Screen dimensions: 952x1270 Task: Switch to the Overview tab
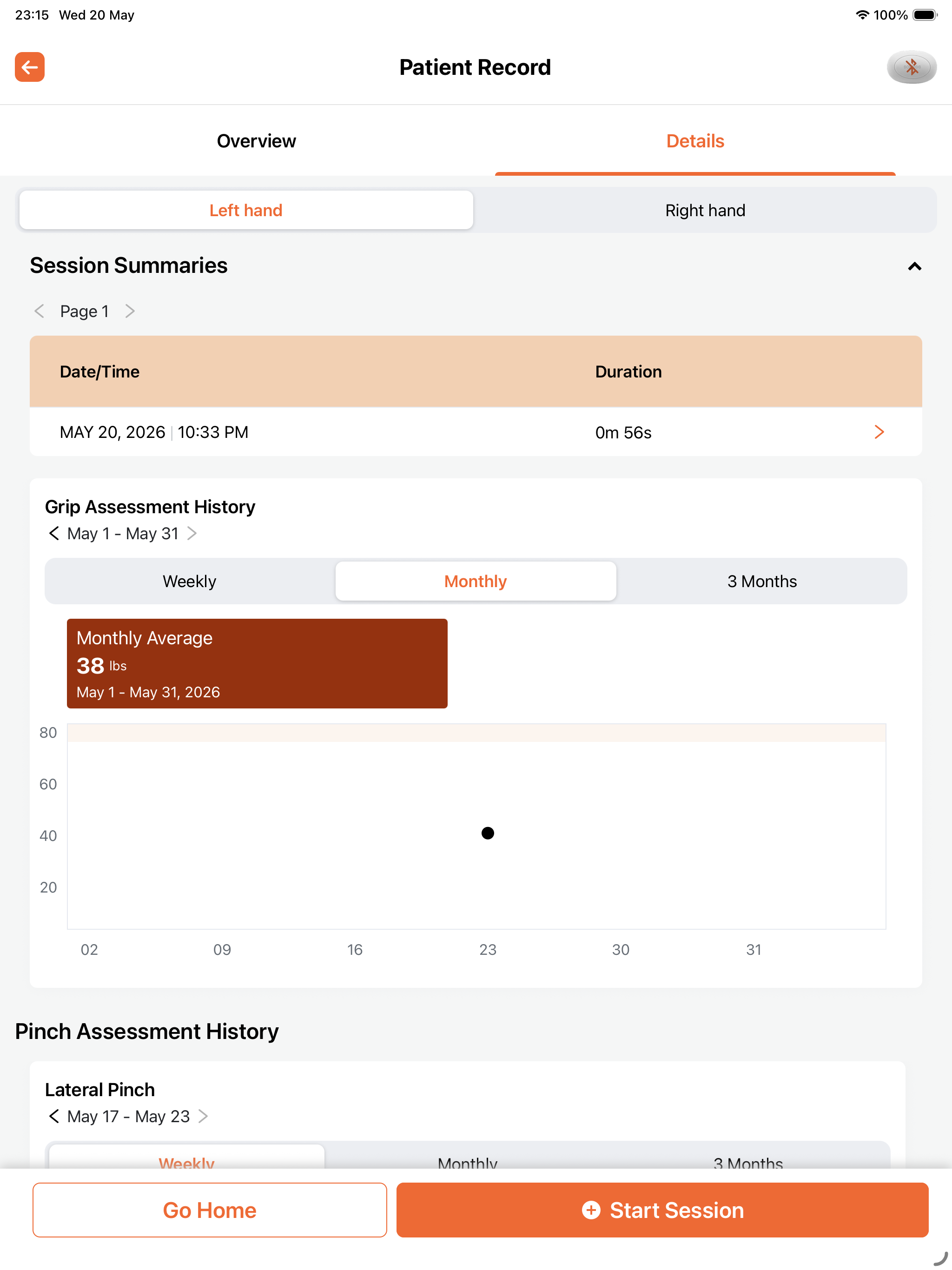pyautogui.click(x=257, y=141)
